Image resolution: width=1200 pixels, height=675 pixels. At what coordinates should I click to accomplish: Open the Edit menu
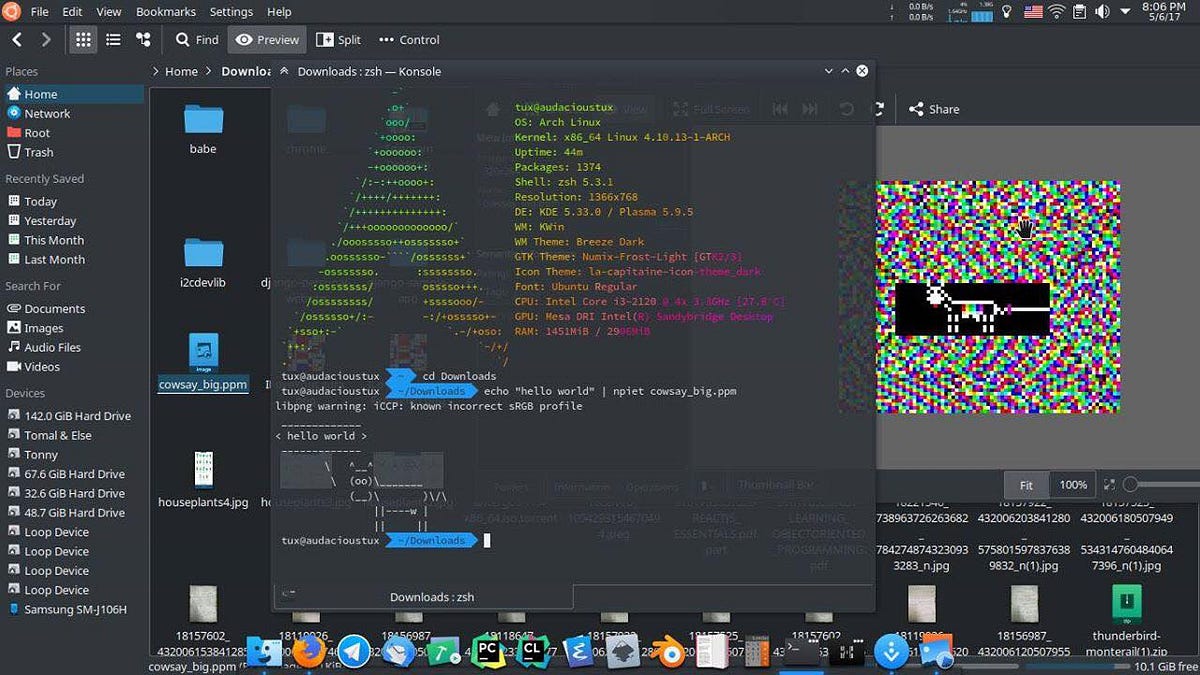point(72,12)
